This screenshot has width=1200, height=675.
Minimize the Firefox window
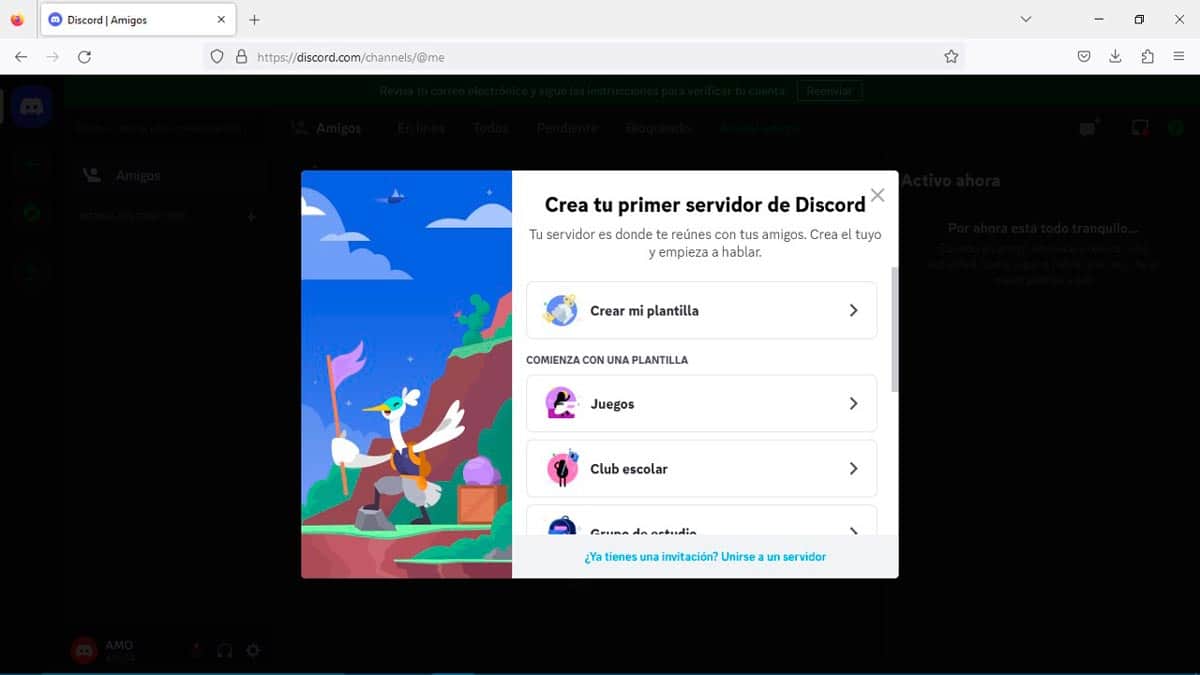click(x=1100, y=20)
